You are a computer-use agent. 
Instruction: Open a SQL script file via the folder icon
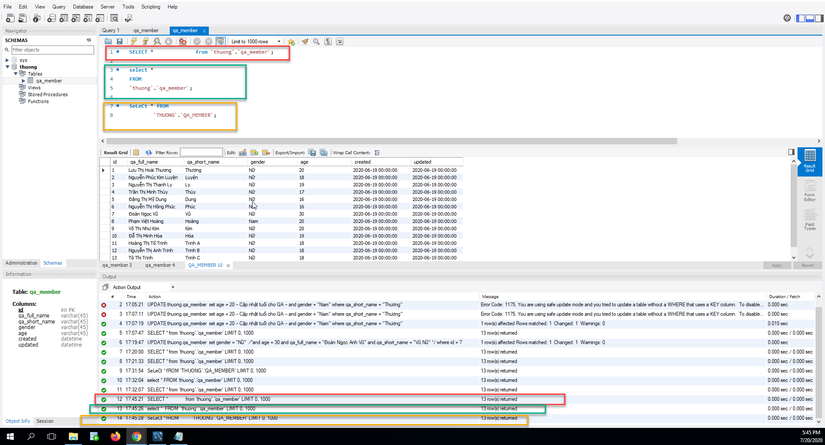108,42
